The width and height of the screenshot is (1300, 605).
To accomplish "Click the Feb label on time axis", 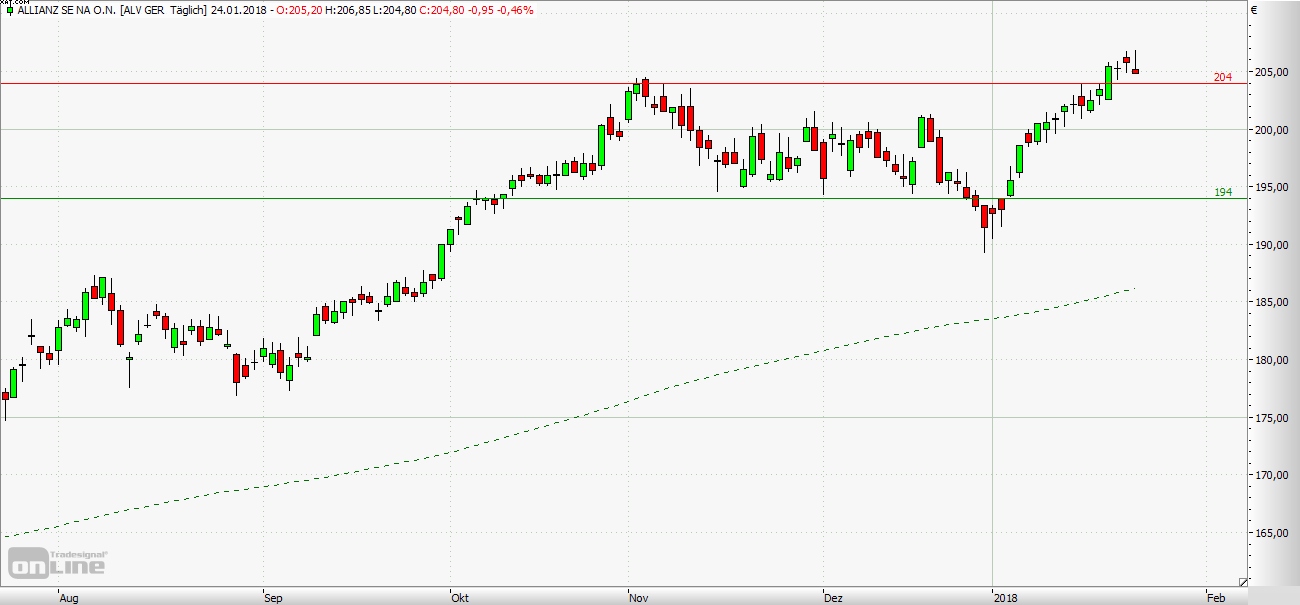I will click(1216, 598).
